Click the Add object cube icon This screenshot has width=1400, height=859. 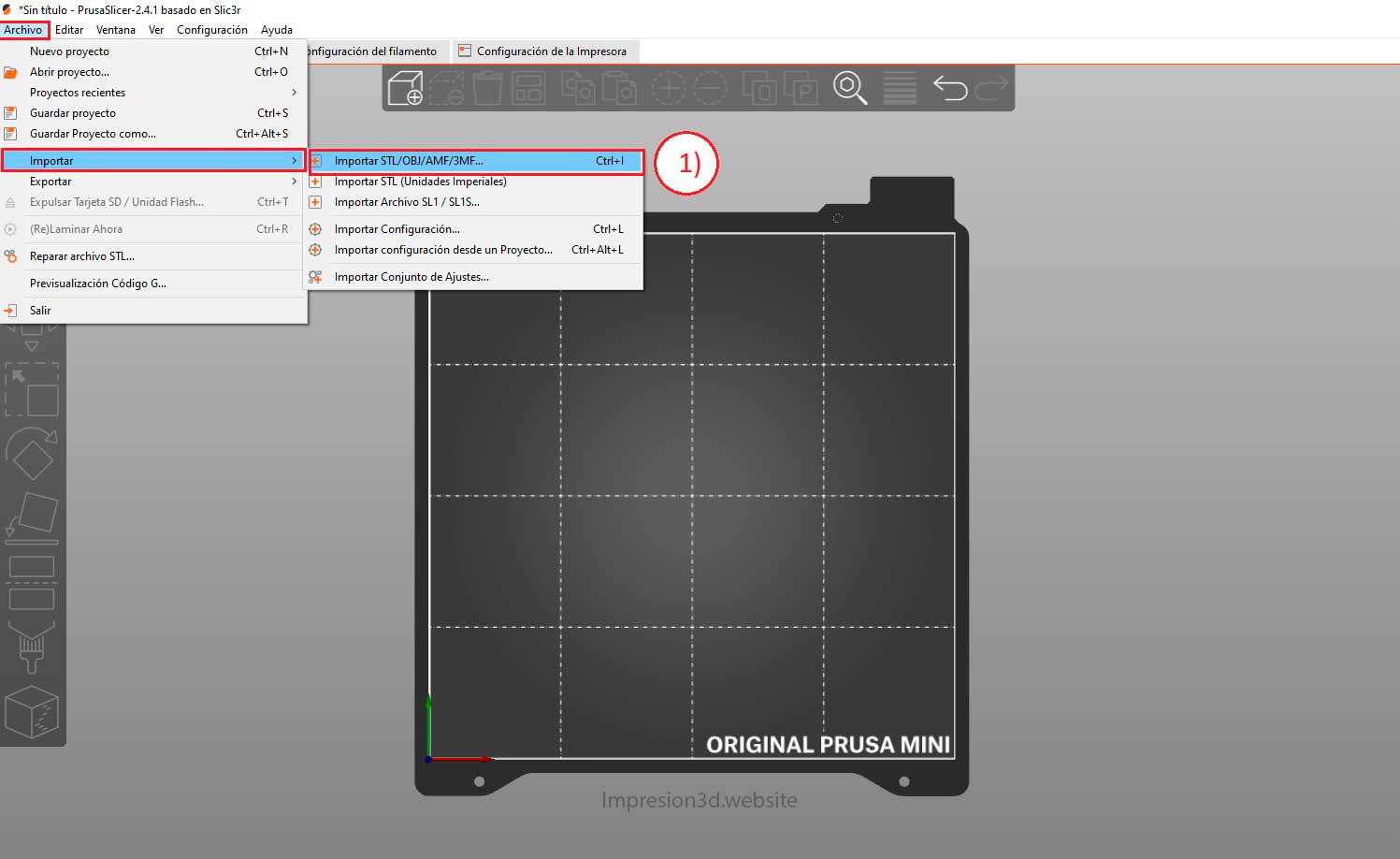(x=405, y=88)
